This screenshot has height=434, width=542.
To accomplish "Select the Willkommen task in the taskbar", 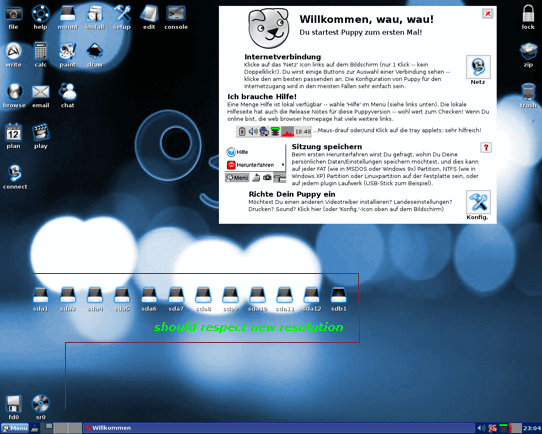I will 279,428.
